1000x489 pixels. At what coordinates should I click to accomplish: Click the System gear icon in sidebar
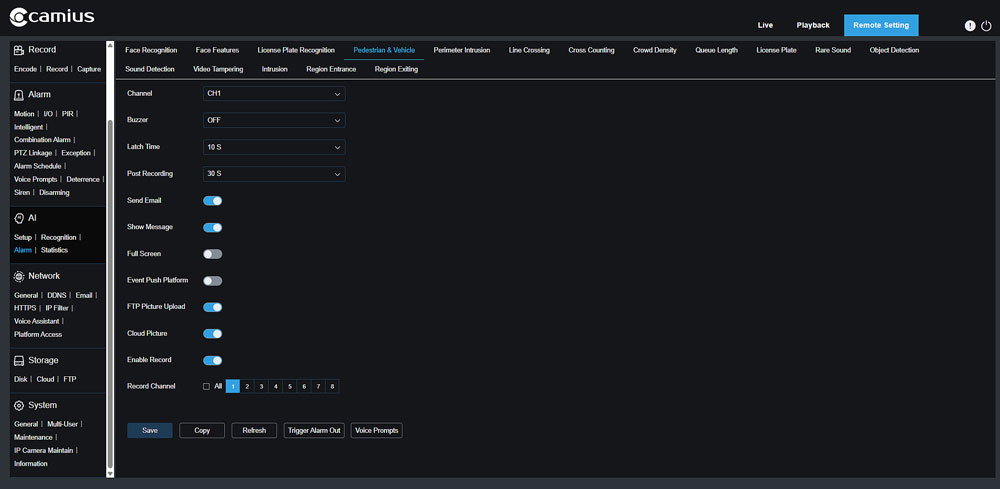(19, 406)
